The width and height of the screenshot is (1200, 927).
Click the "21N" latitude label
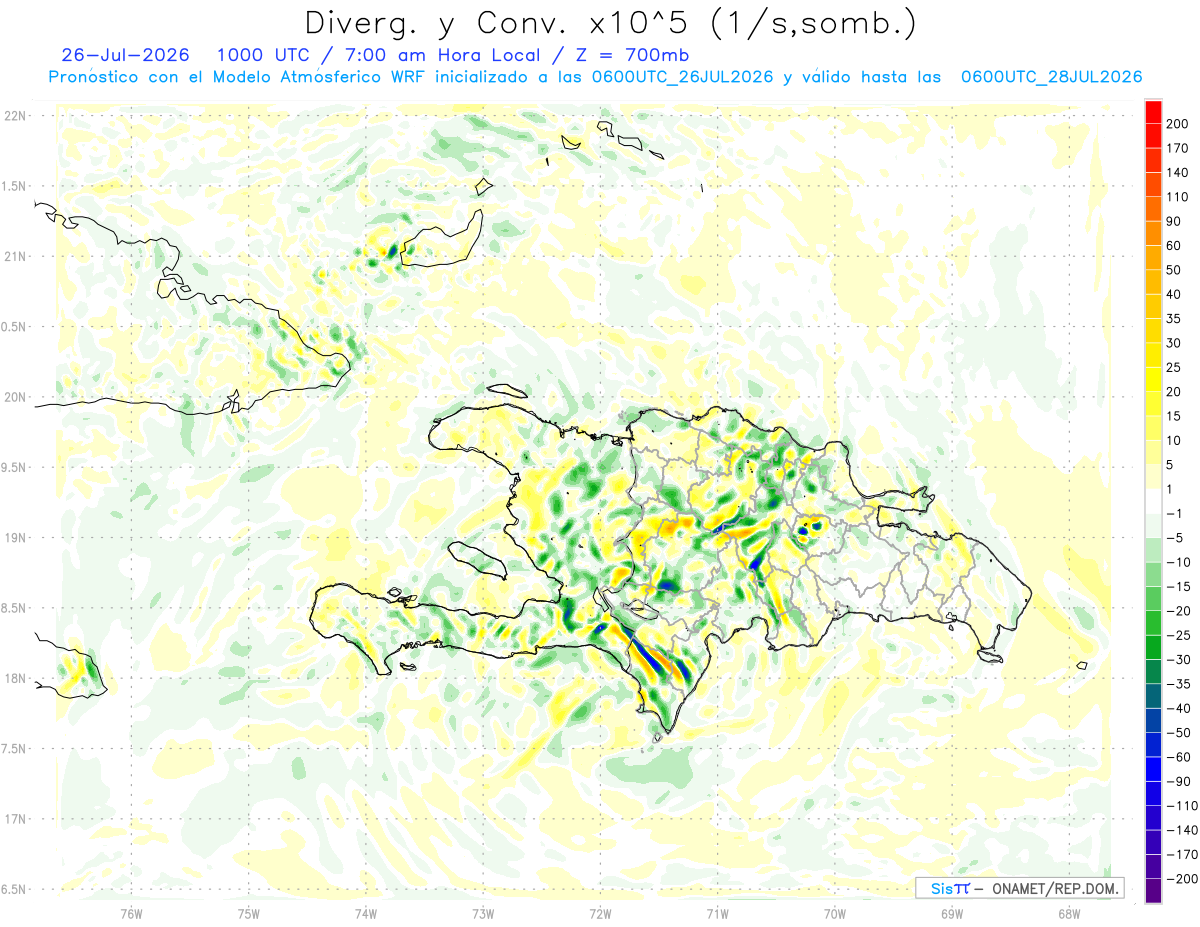click(14, 256)
